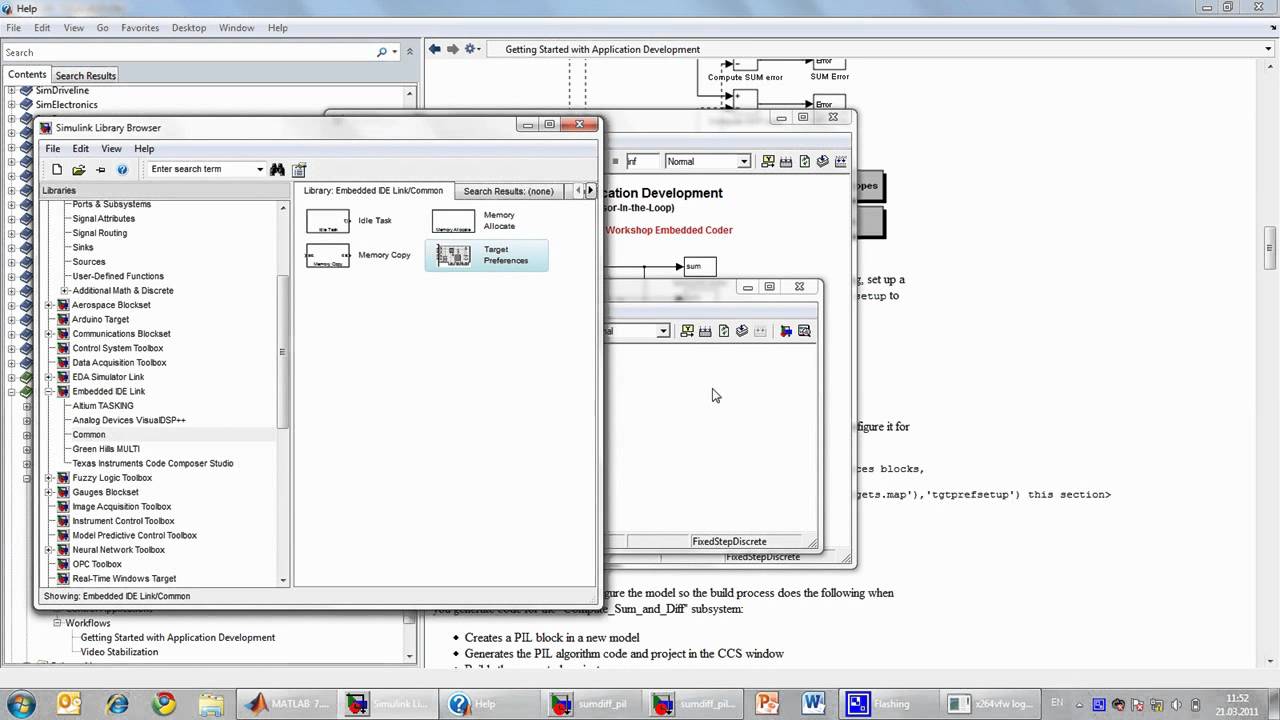
Task: Expand the Fuzzy Logic Toolbox library
Action: pos(49,478)
